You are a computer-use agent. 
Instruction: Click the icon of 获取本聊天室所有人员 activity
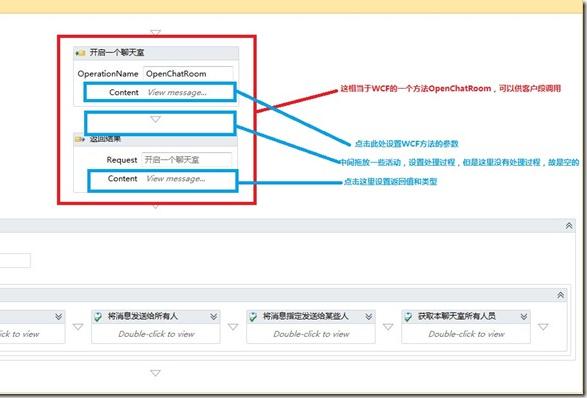point(408,317)
